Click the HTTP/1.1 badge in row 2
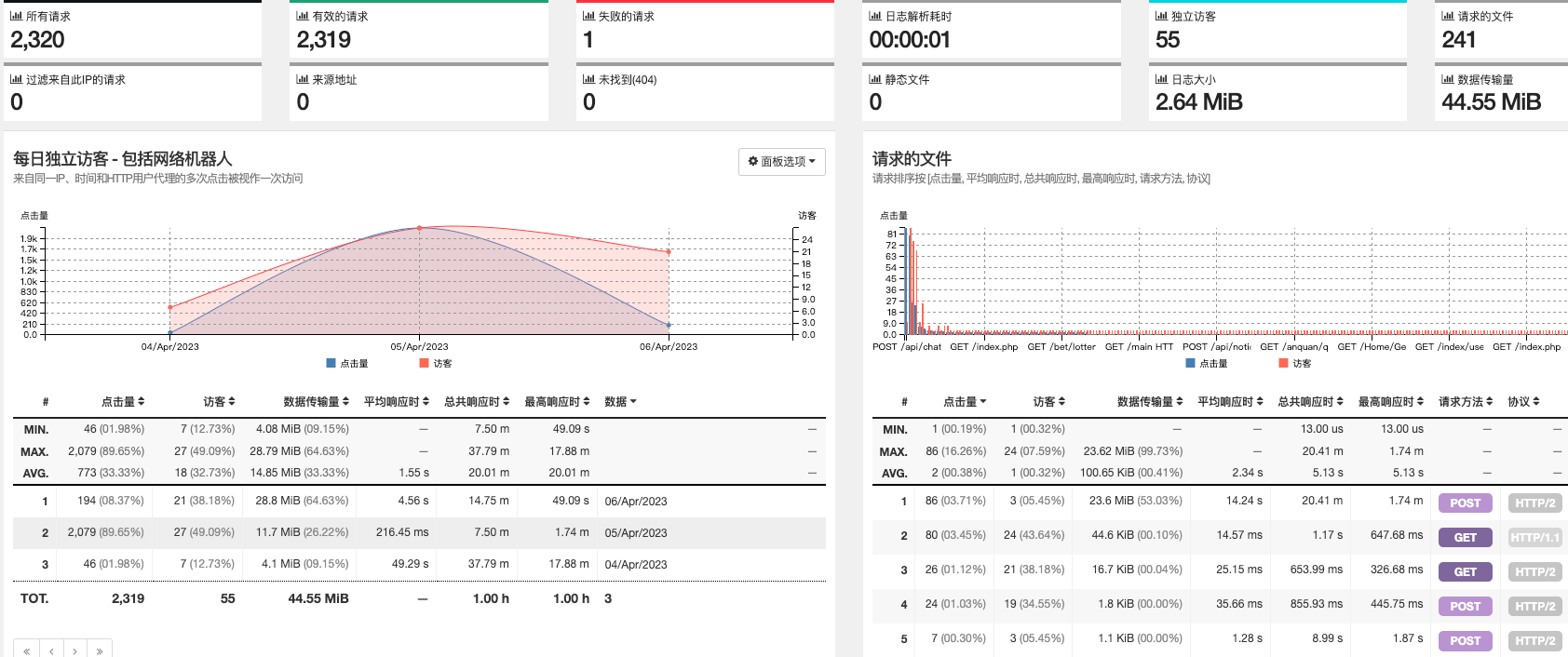The height and width of the screenshot is (657, 1568). coord(1534,538)
